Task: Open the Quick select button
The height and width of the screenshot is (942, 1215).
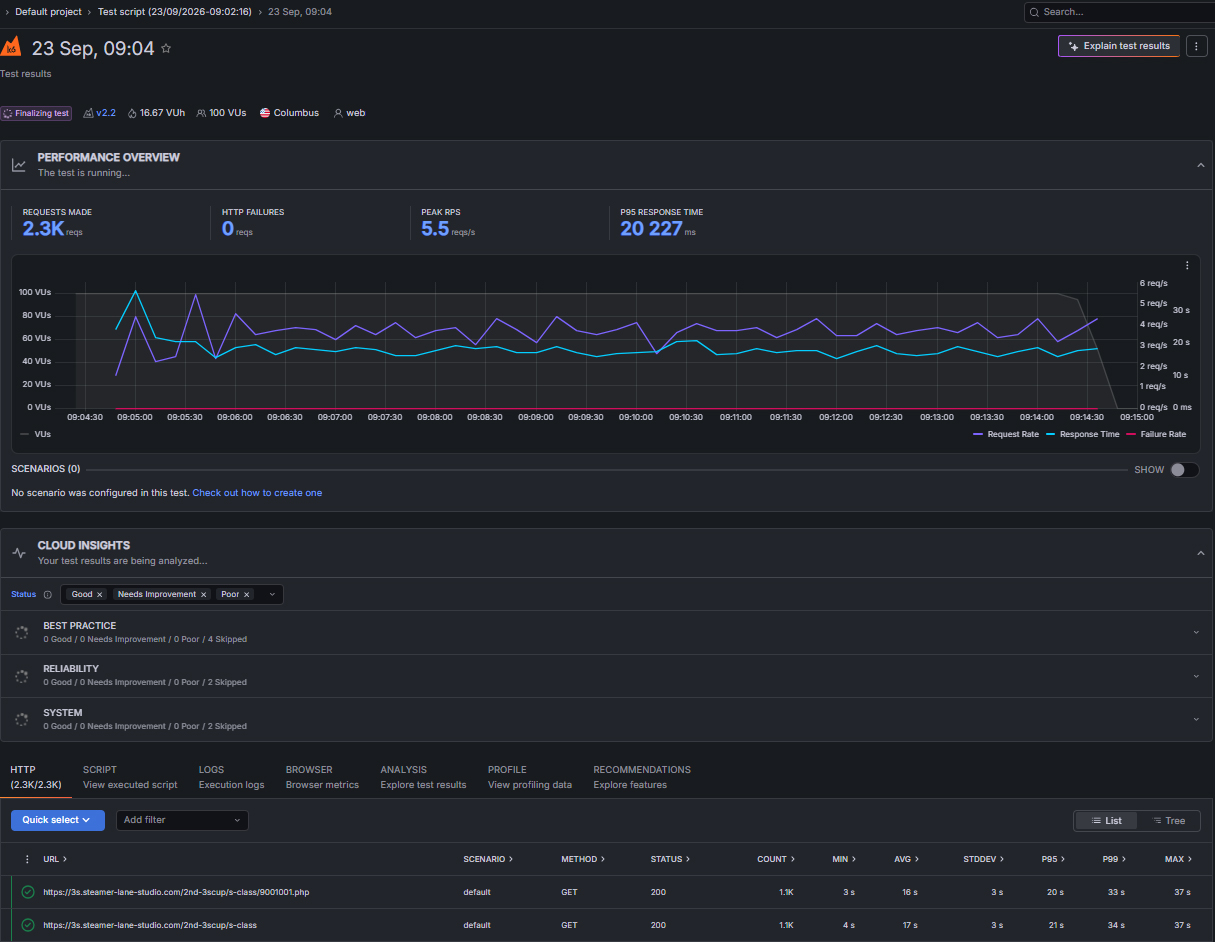Action: click(x=58, y=820)
